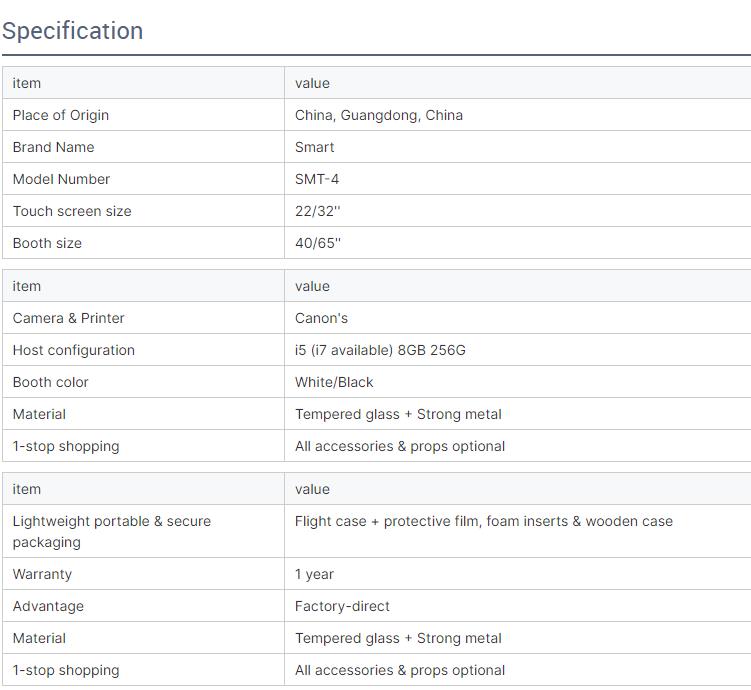Screen dimensions: 751x690
Task: Select the Lightweight portable & secure packaging label
Action: (x=111, y=531)
